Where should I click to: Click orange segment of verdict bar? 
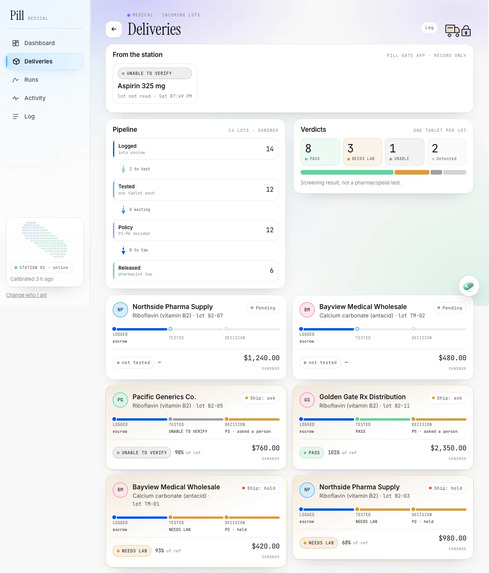tap(412, 172)
